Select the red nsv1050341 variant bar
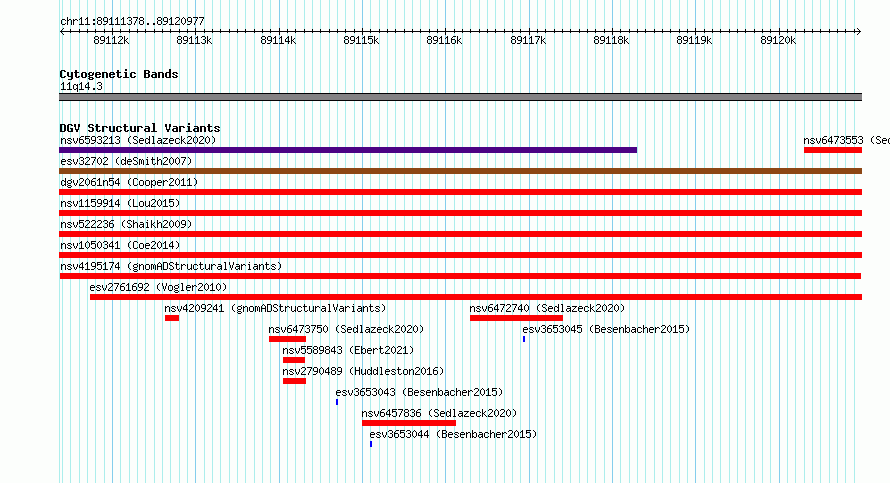The image size is (890, 483). coord(460,255)
